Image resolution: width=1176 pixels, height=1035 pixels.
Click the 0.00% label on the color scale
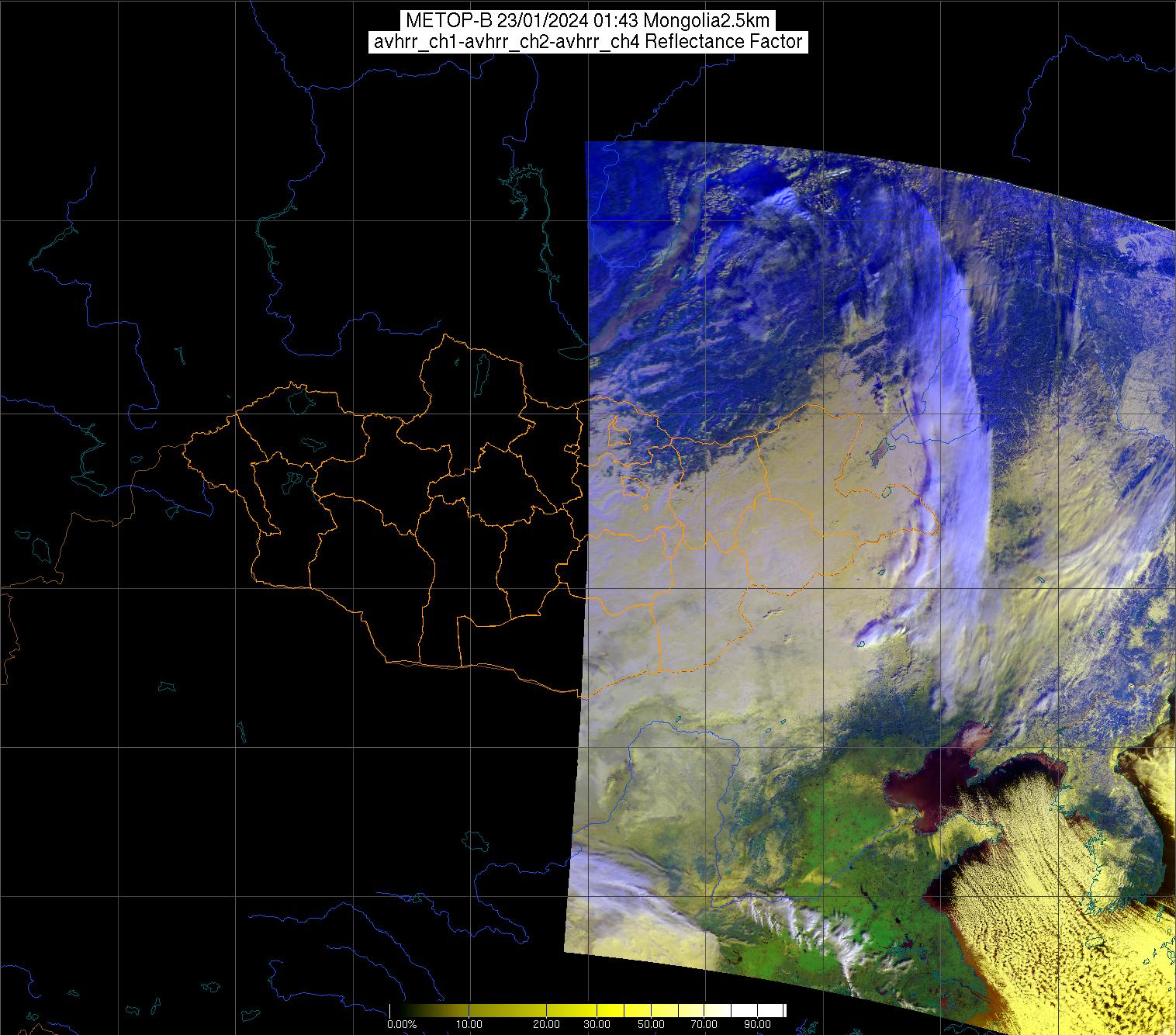tap(403, 1025)
